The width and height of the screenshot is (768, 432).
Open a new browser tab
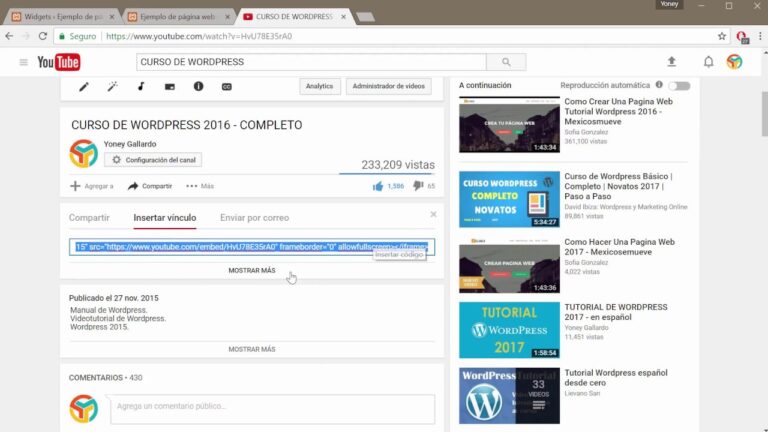[x=365, y=18]
